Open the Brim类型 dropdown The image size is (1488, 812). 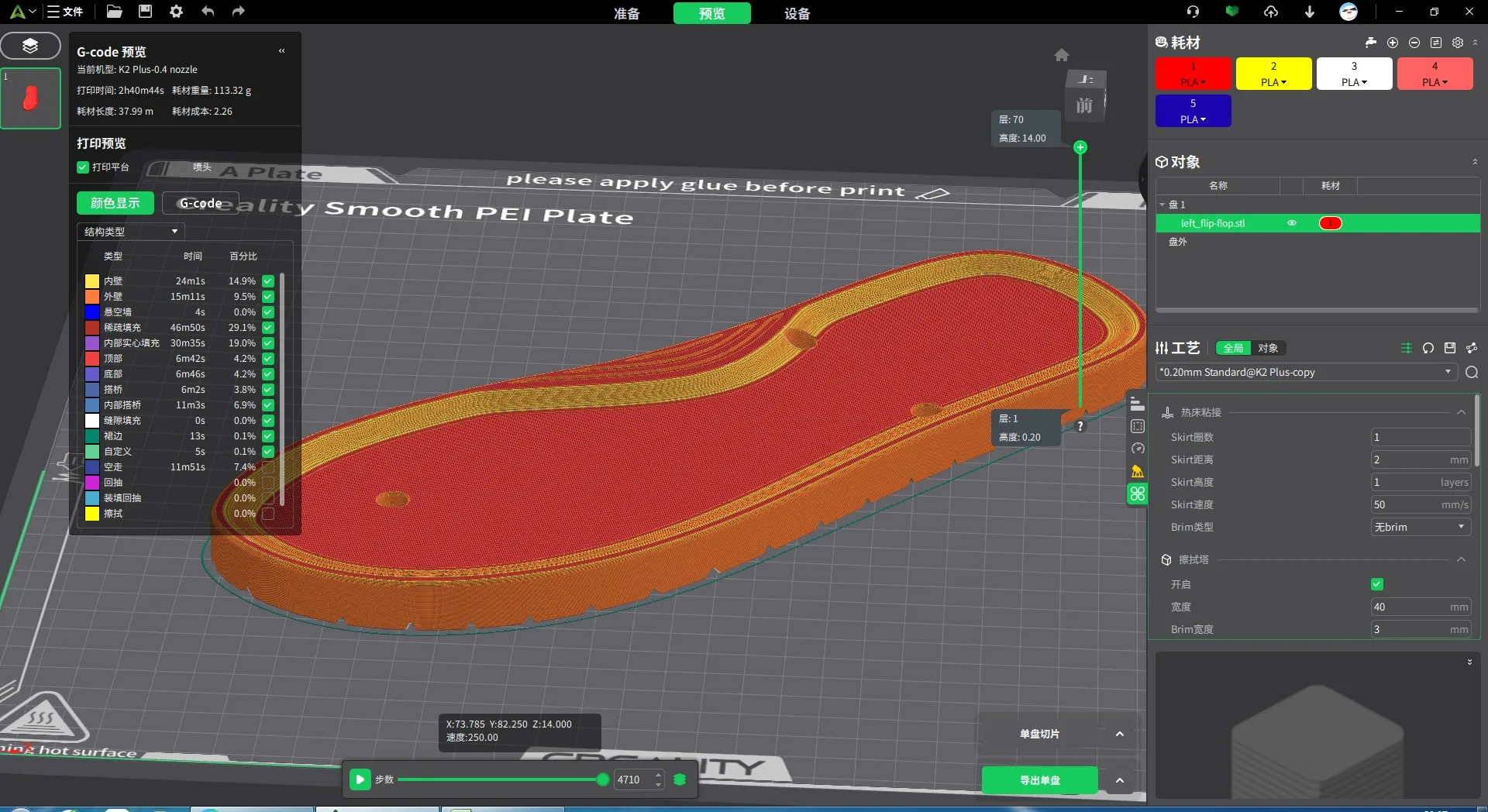coord(1421,527)
